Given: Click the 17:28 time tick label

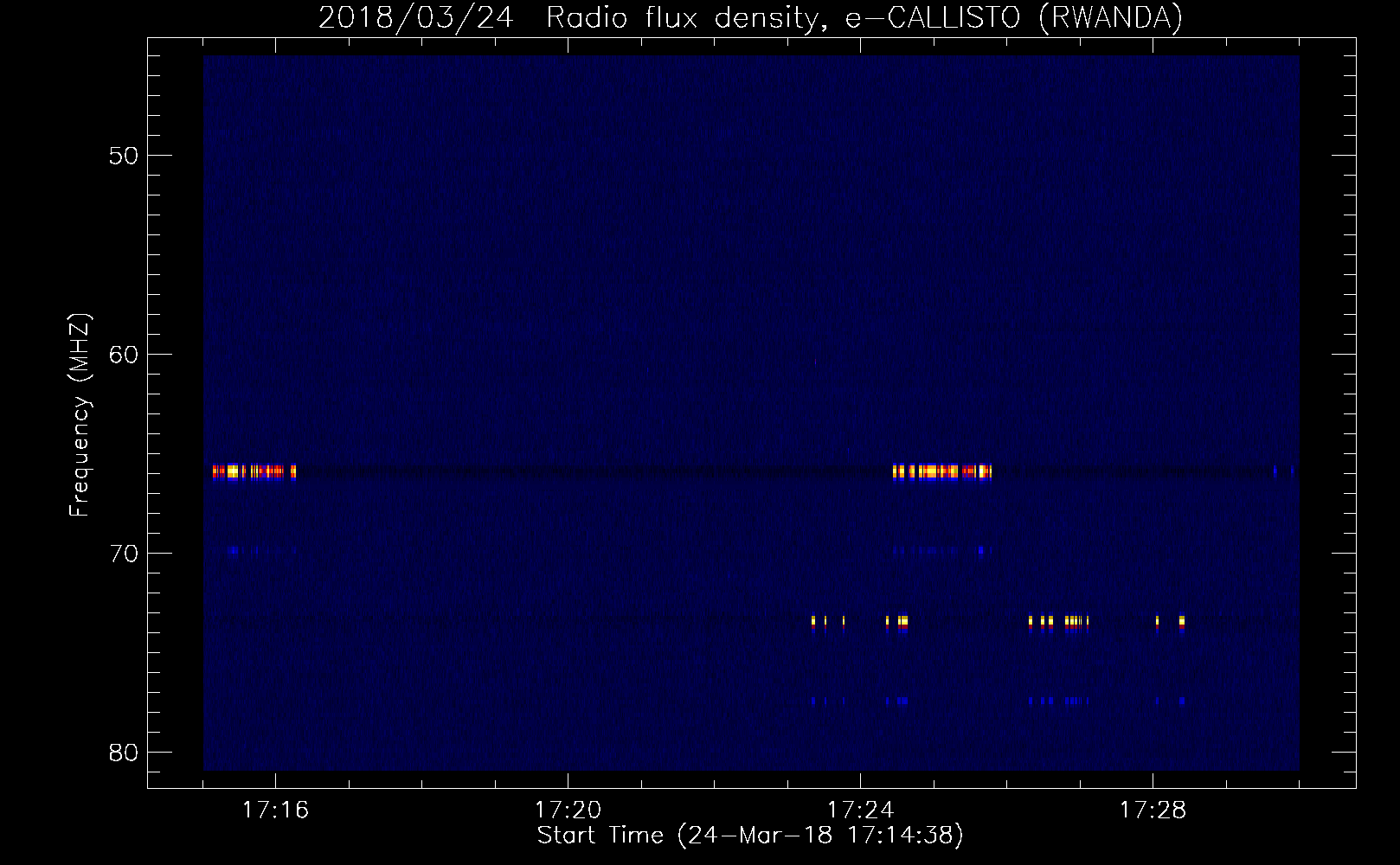Looking at the screenshot, I should coord(1153,811).
